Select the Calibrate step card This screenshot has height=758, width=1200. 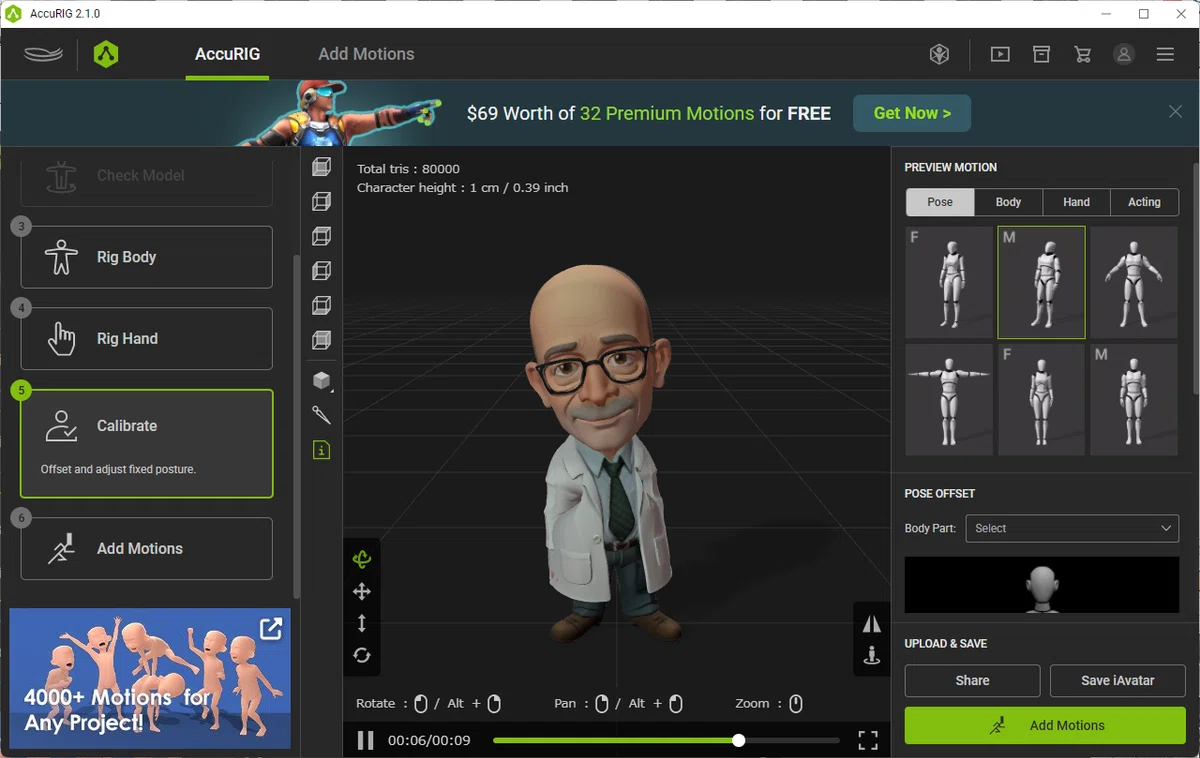click(x=147, y=444)
